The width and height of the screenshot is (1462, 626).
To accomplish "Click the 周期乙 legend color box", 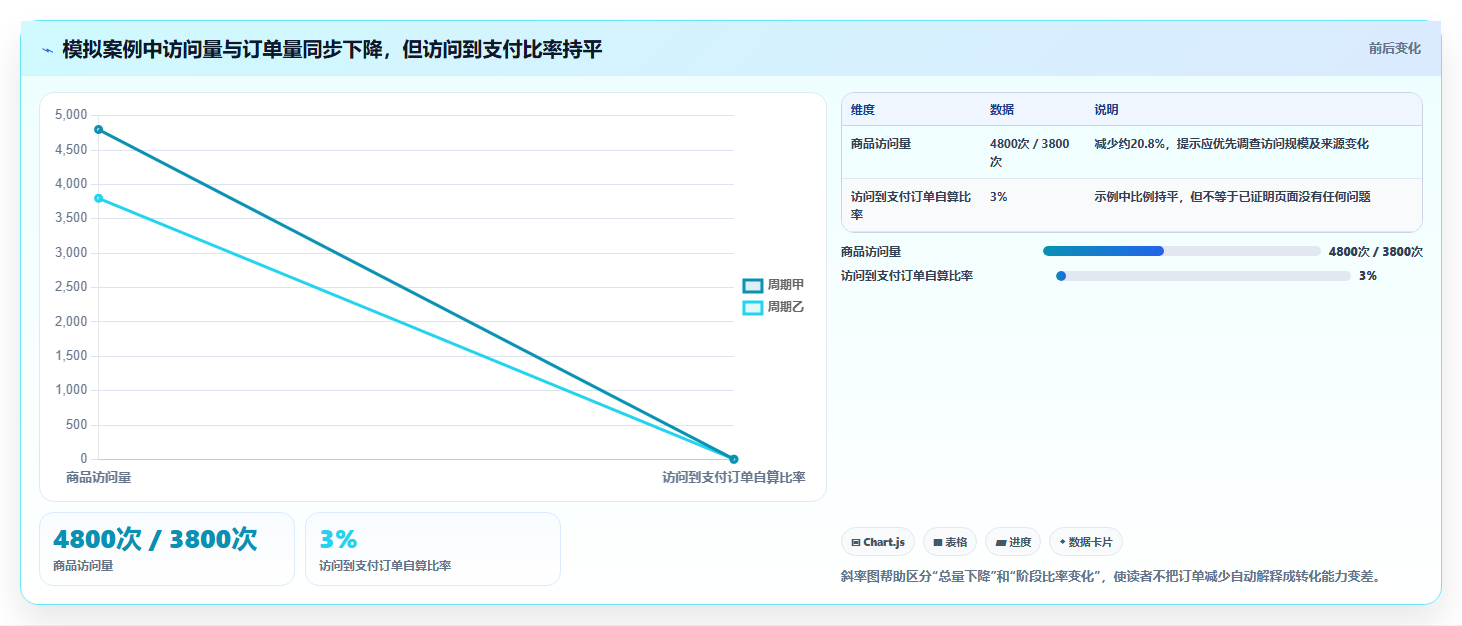I will [753, 307].
